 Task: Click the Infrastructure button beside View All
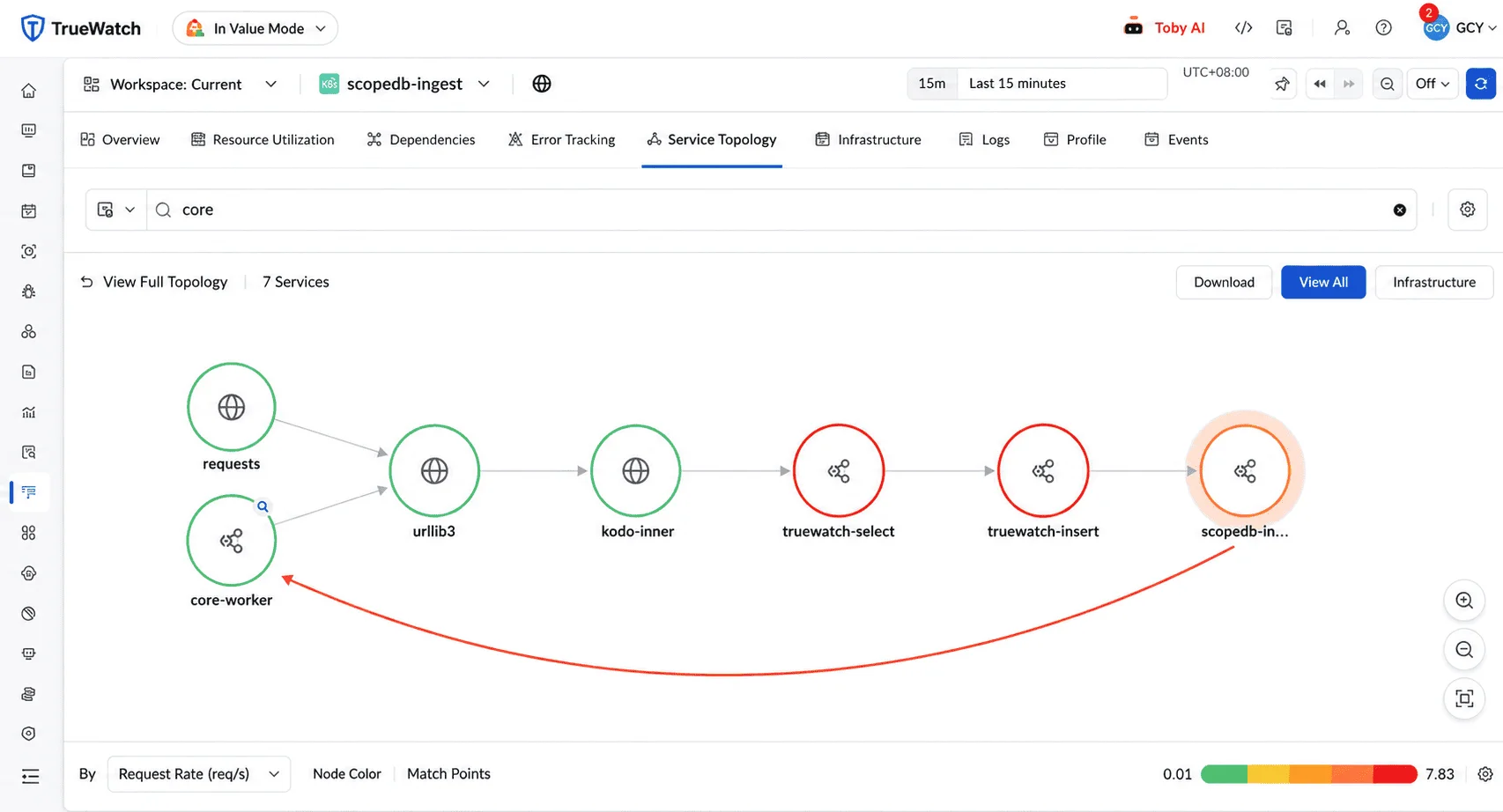pyautogui.click(x=1433, y=282)
